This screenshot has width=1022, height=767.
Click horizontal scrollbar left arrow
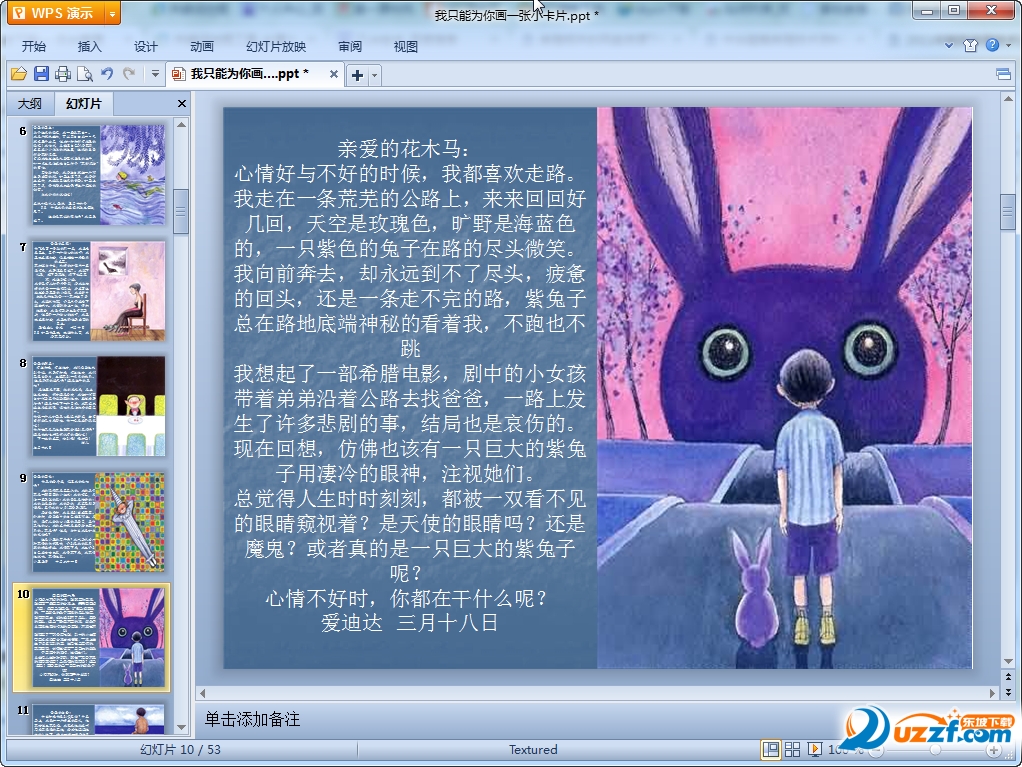click(x=203, y=693)
